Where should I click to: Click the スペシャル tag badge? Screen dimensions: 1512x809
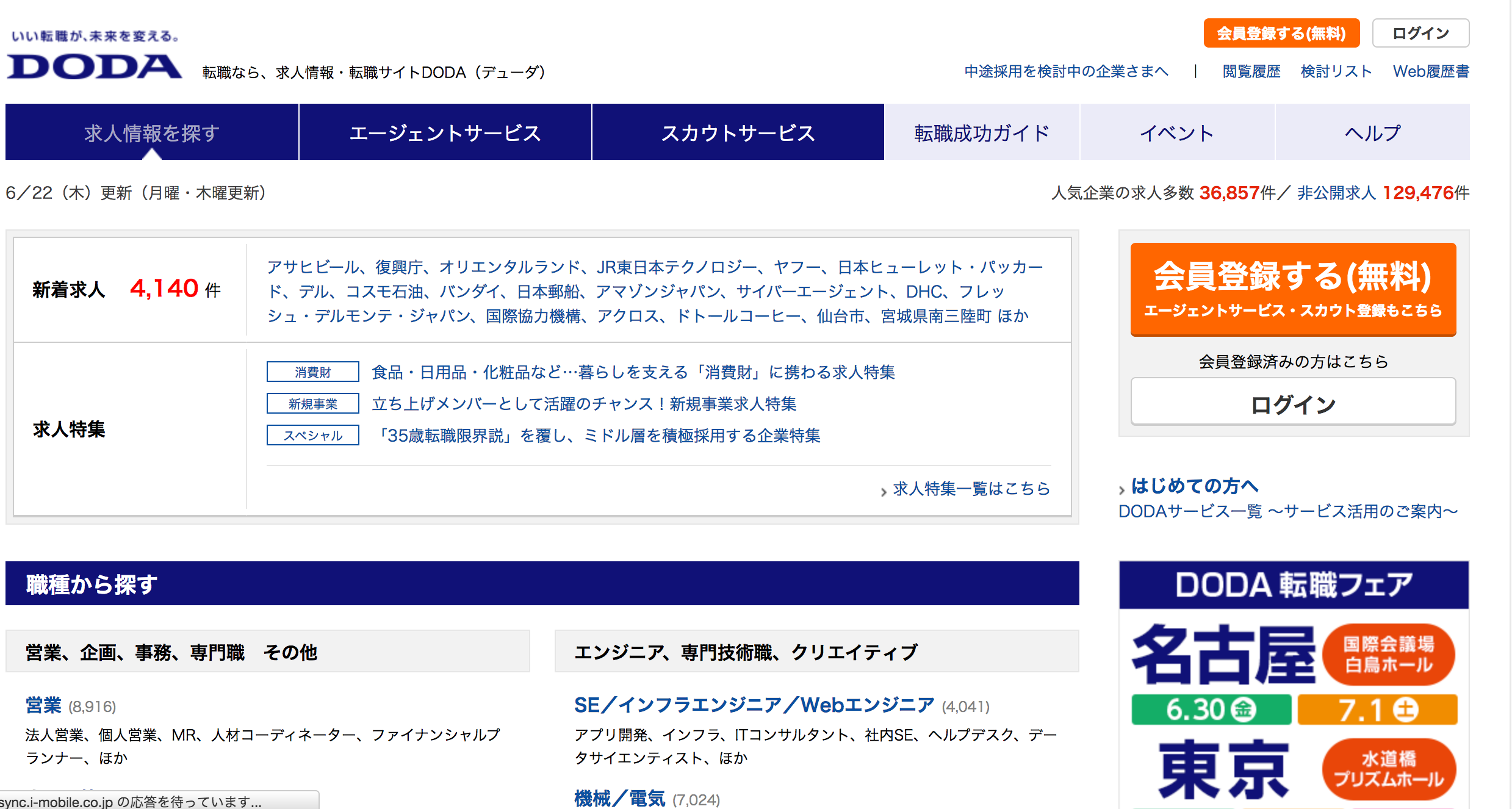[312, 436]
